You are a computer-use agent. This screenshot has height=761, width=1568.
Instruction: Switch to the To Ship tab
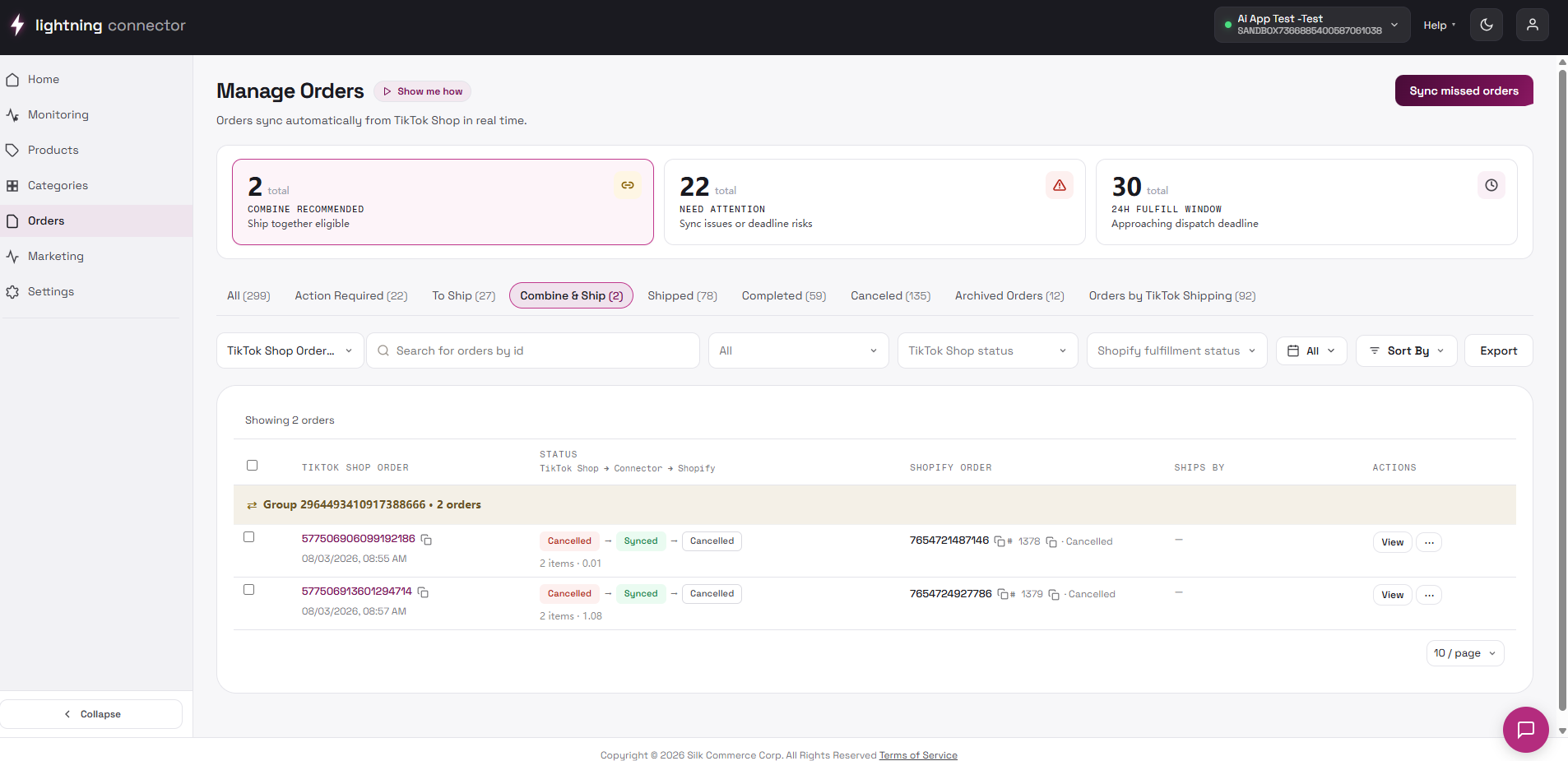pos(464,295)
